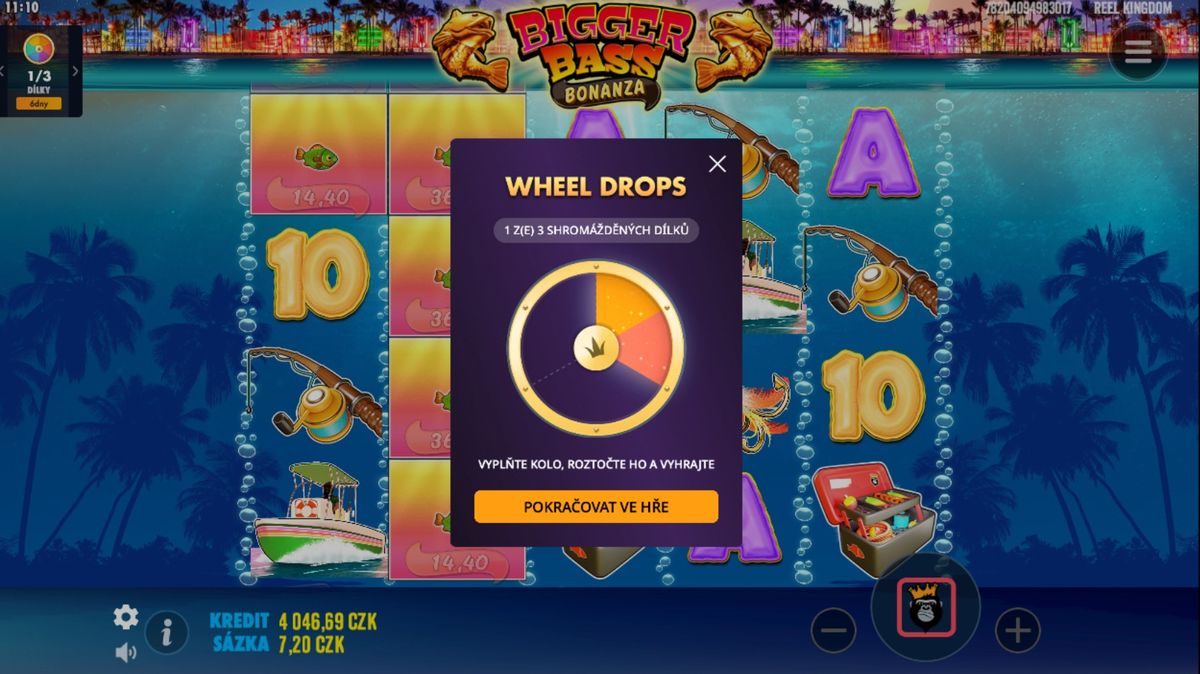Go to previous widget with left chevron
The height and width of the screenshot is (674, 1200).
click(3, 71)
